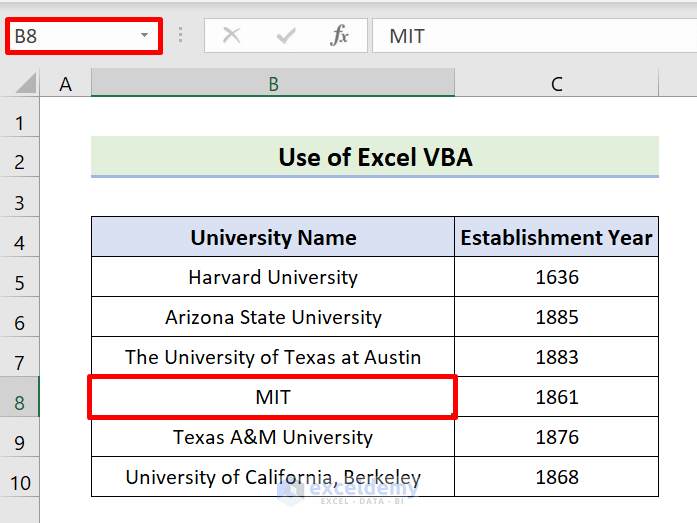Click the formula bar resize handle dots
697x523 pixels.
click(181, 36)
